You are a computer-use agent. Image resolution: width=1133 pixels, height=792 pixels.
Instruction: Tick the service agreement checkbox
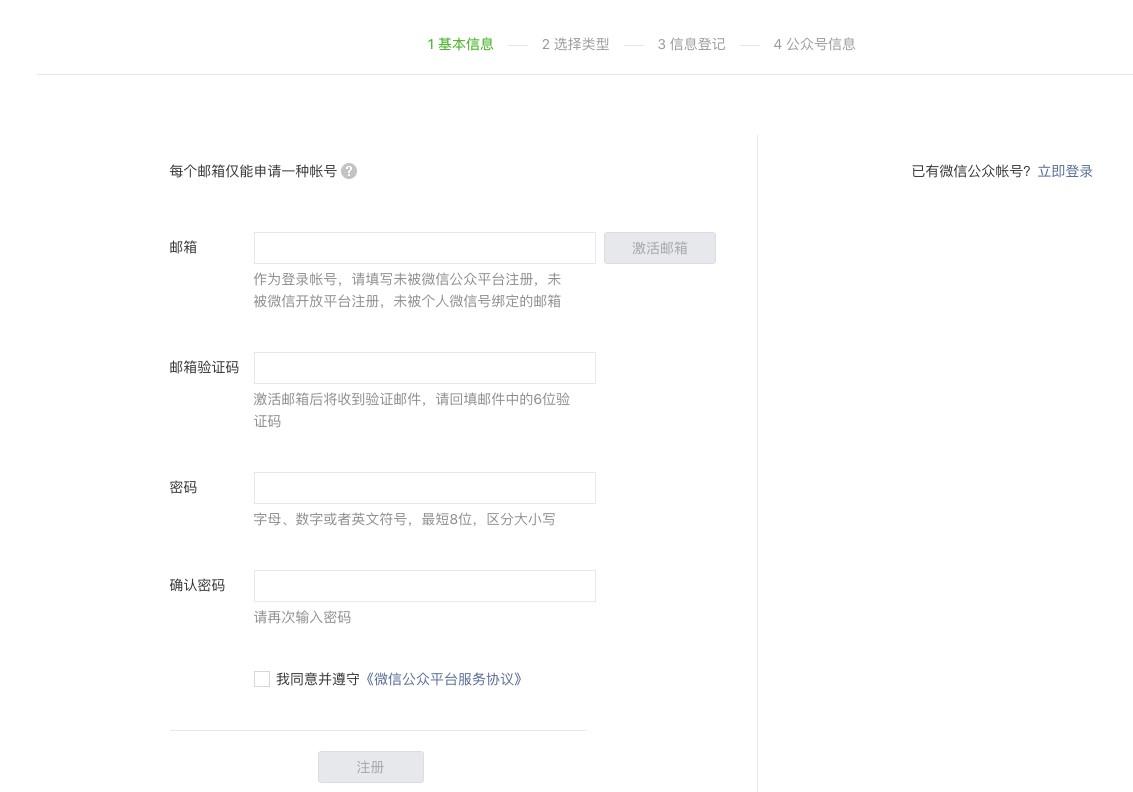click(x=262, y=679)
